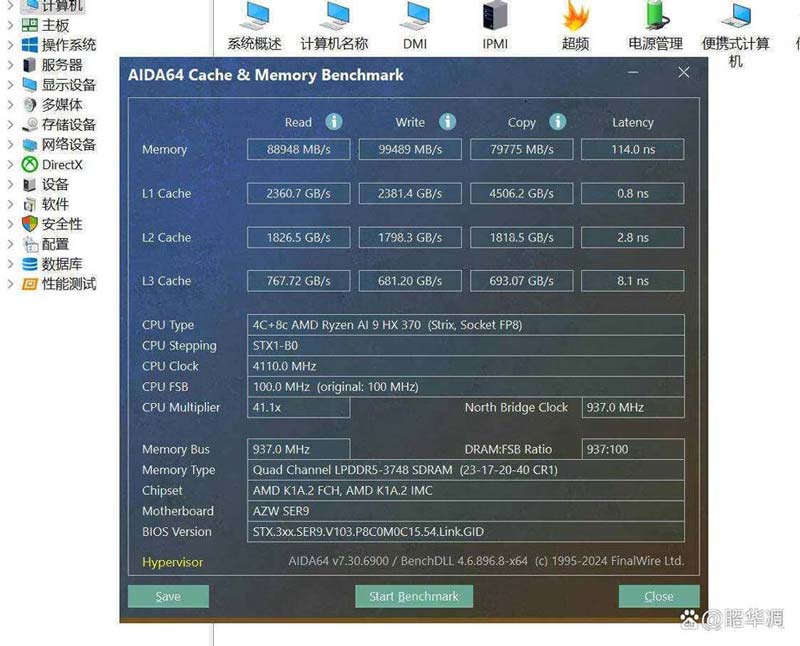Image resolution: width=800 pixels, height=646 pixels.
Task: Click the Save button in the benchmark dialog
Action: click(168, 596)
